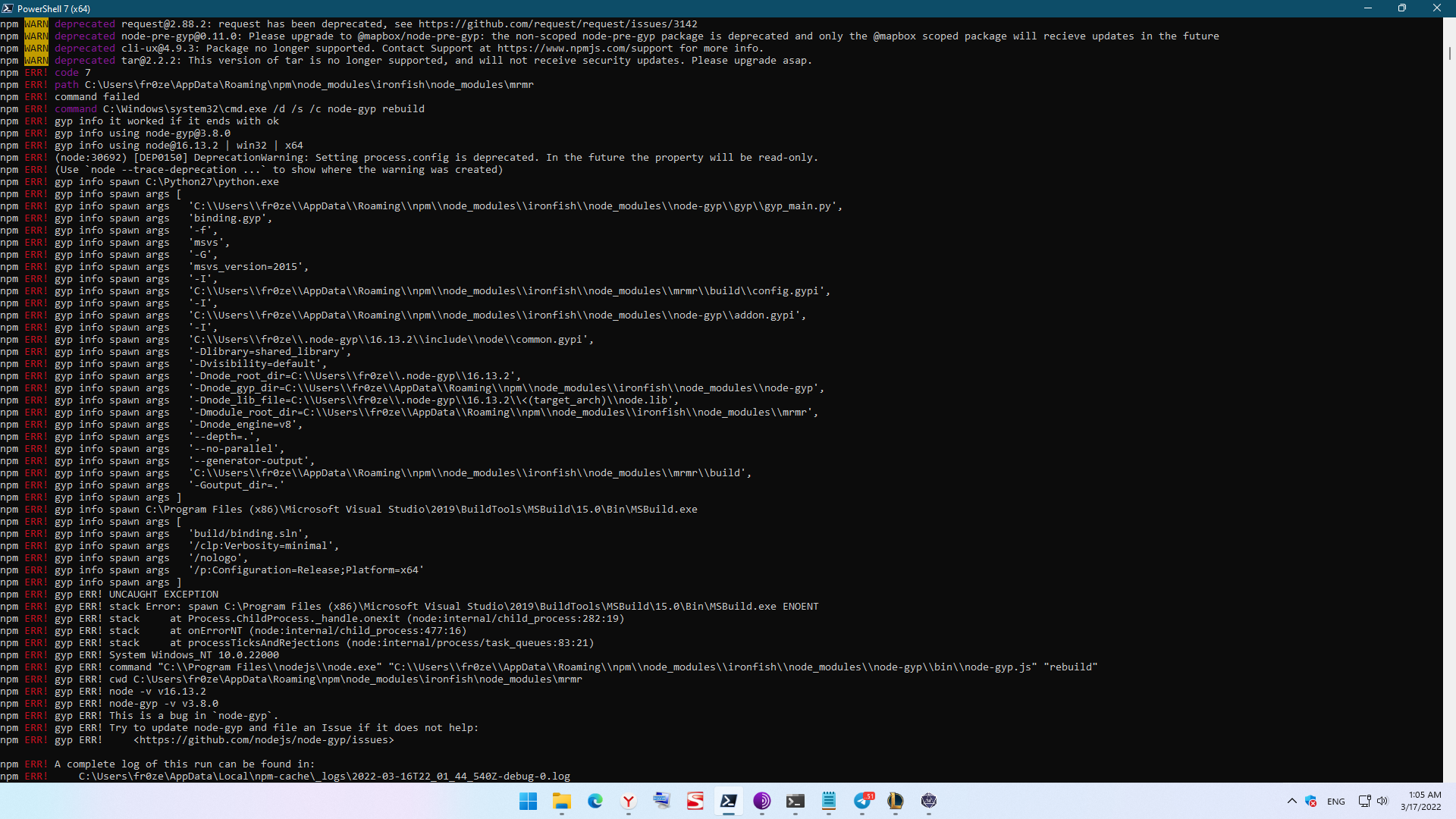
Task: Expand hidden icons in the system tray
Action: pyautogui.click(x=1292, y=802)
